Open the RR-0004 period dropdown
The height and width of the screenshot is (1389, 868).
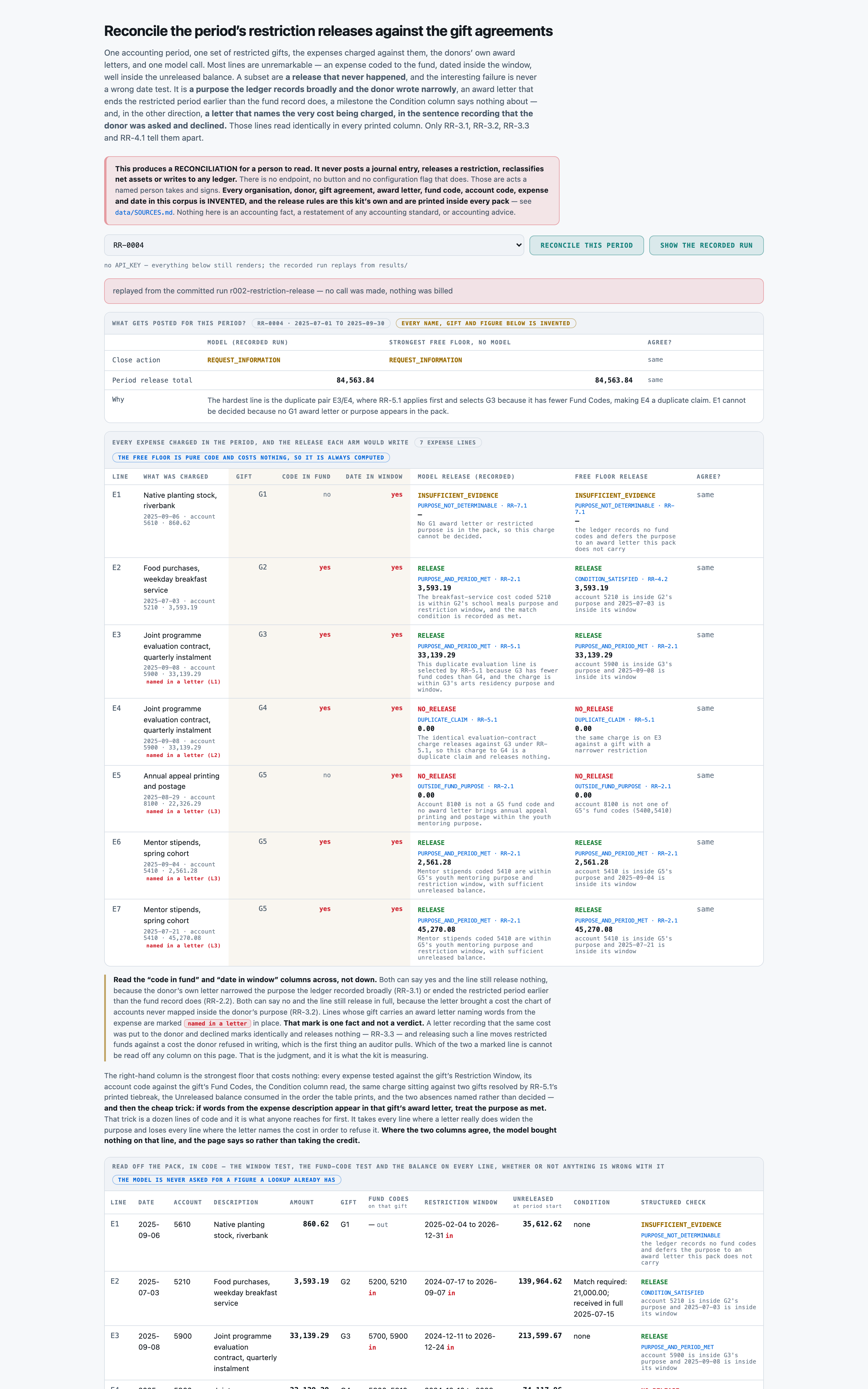coord(314,245)
